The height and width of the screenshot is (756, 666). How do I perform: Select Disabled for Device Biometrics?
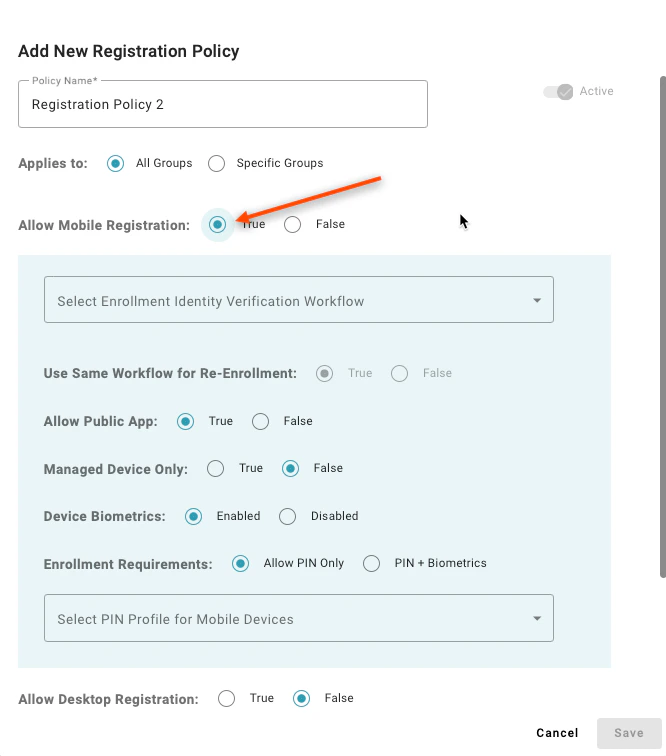pyautogui.click(x=287, y=517)
